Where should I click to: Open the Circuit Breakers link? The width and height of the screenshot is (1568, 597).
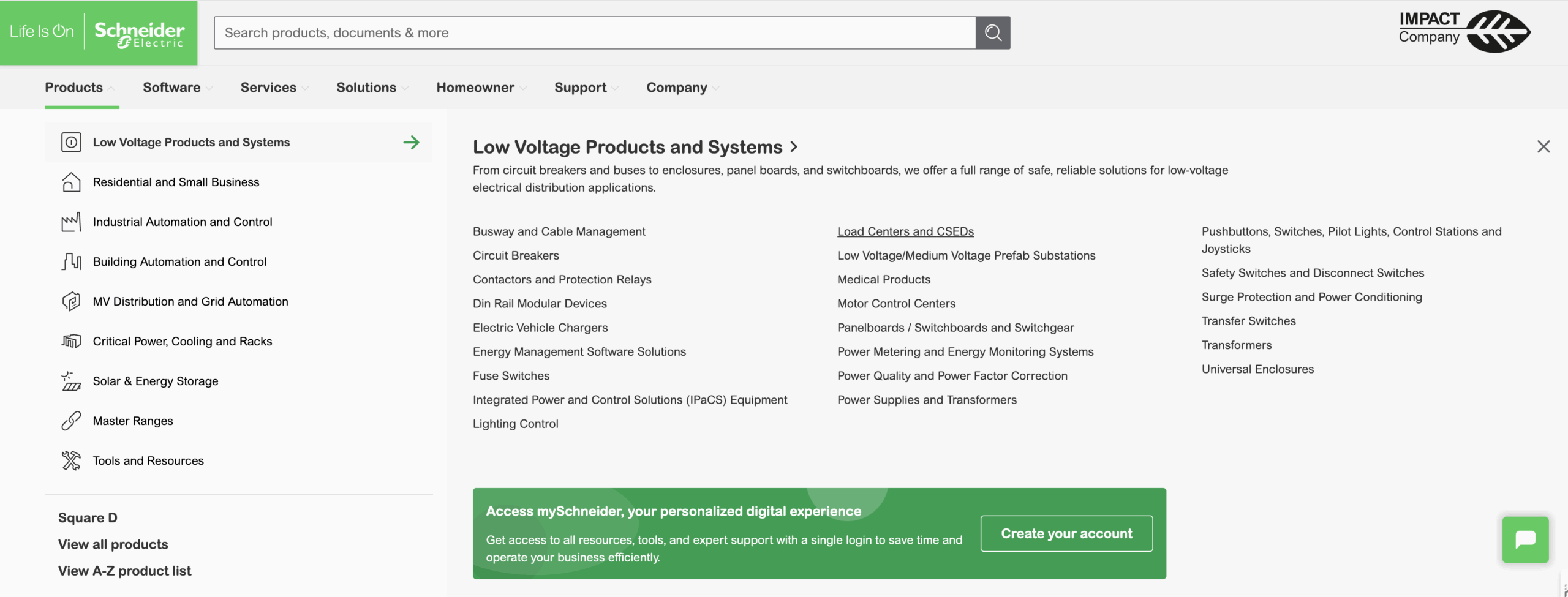(516, 255)
